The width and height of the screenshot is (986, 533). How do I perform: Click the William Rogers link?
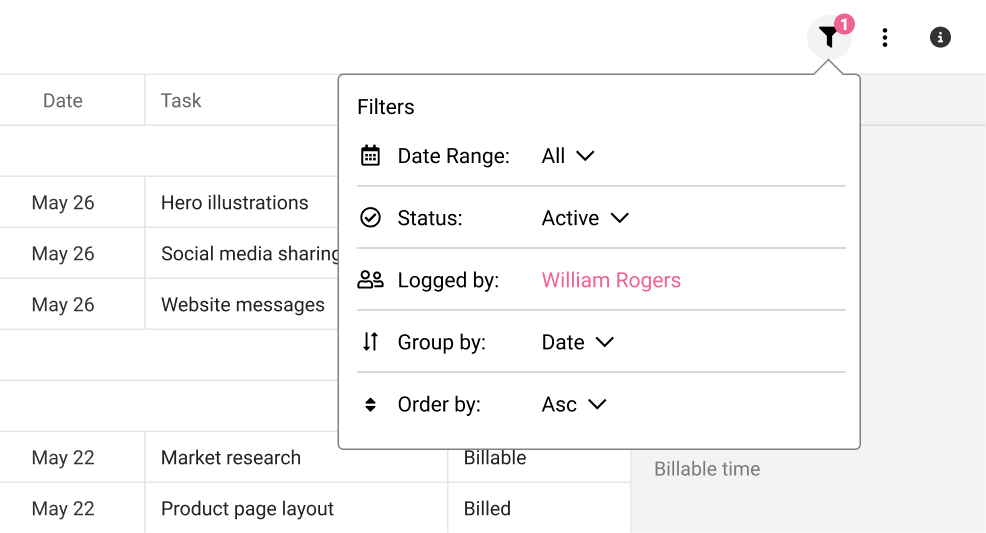(x=611, y=280)
